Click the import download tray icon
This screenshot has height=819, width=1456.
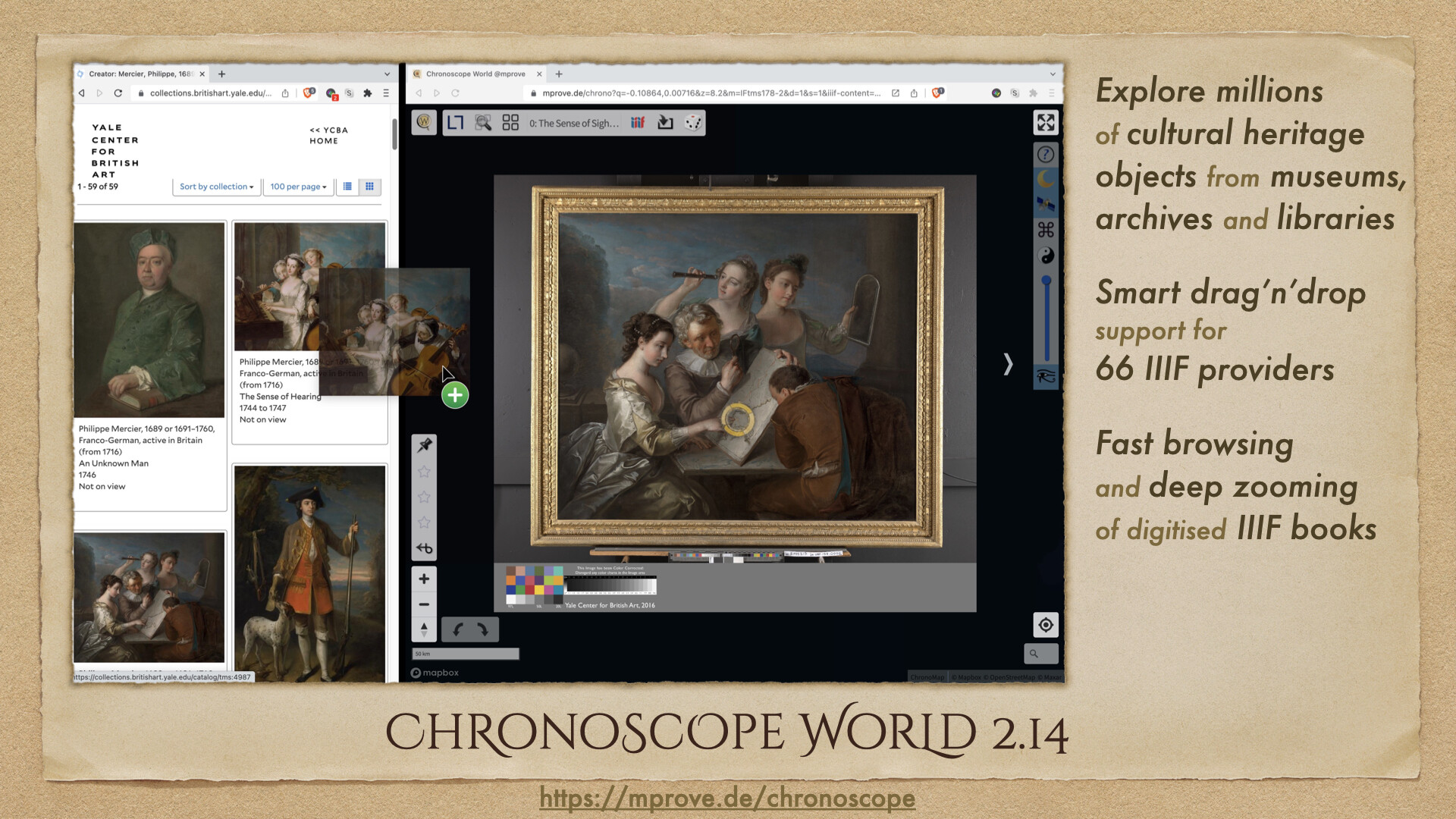click(x=665, y=122)
